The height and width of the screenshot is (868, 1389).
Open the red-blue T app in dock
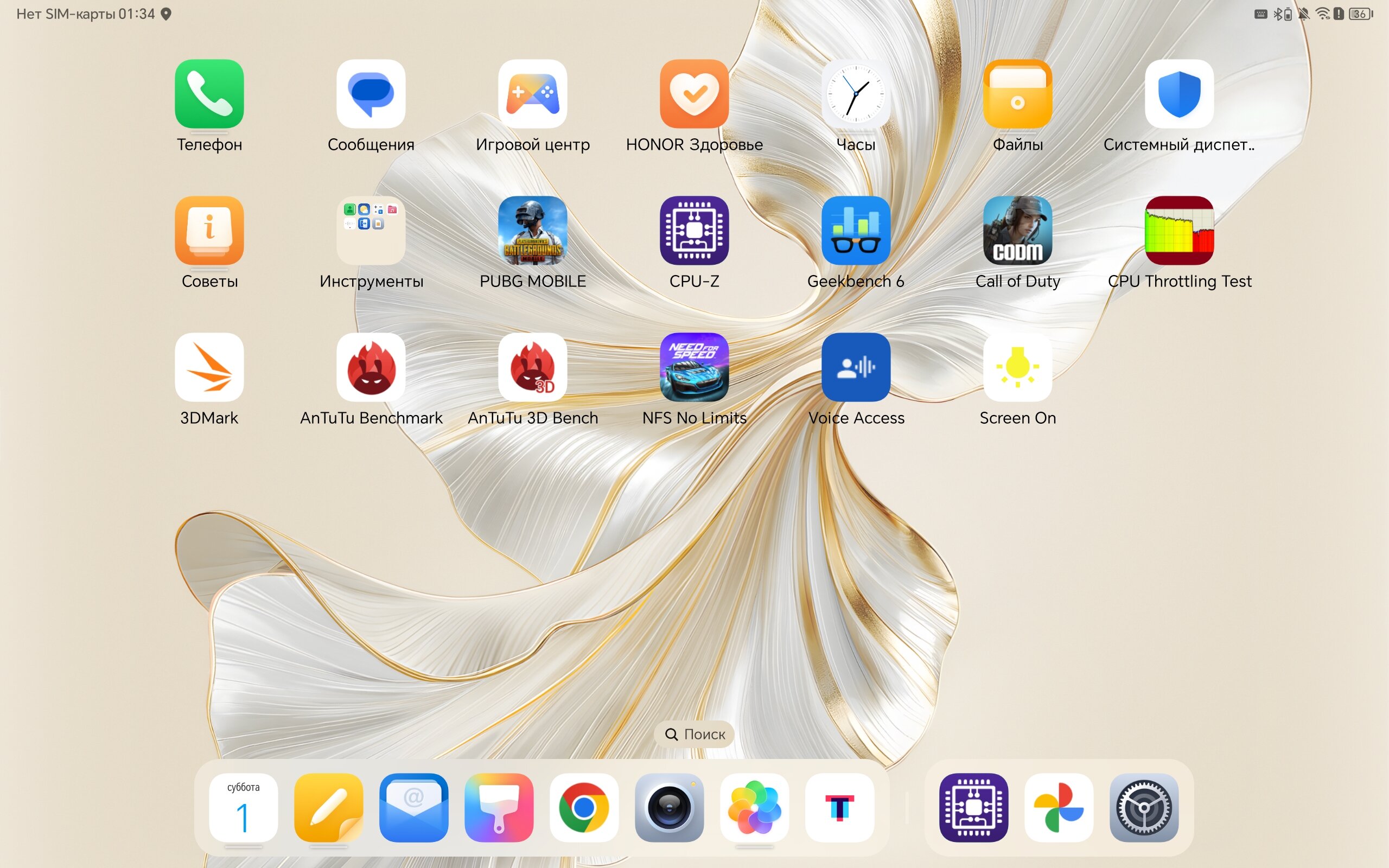pos(840,808)
